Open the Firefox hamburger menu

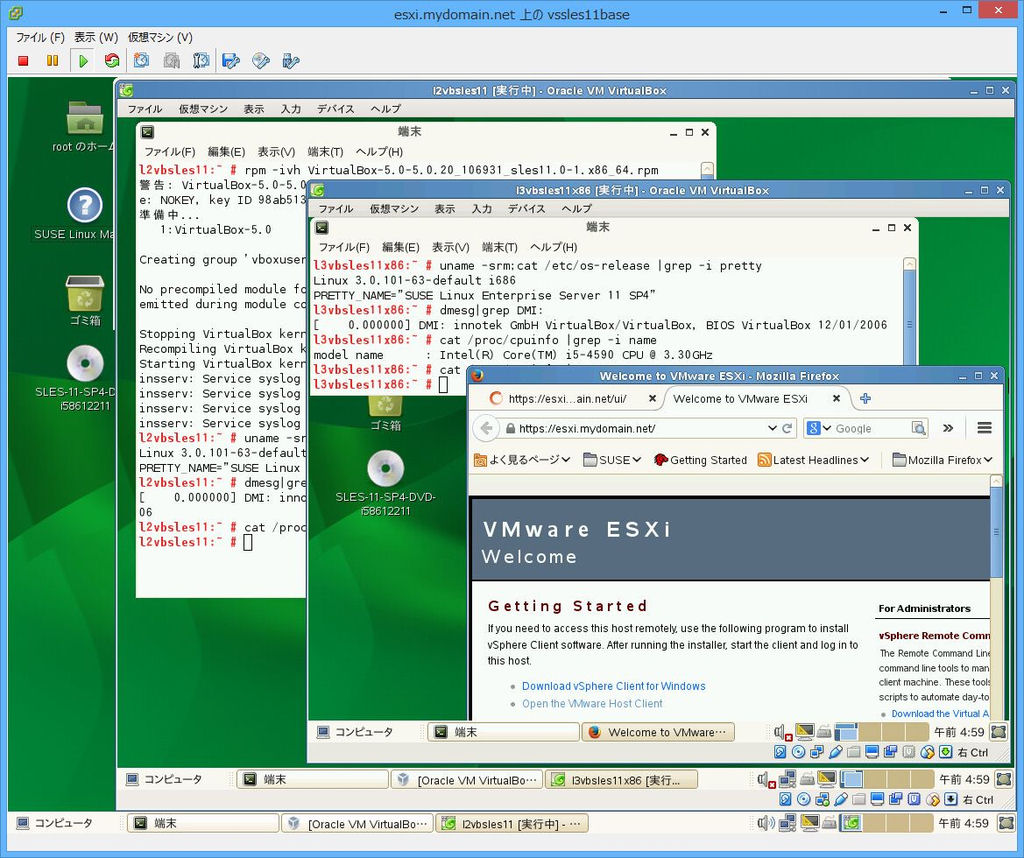tap(984, 428)
